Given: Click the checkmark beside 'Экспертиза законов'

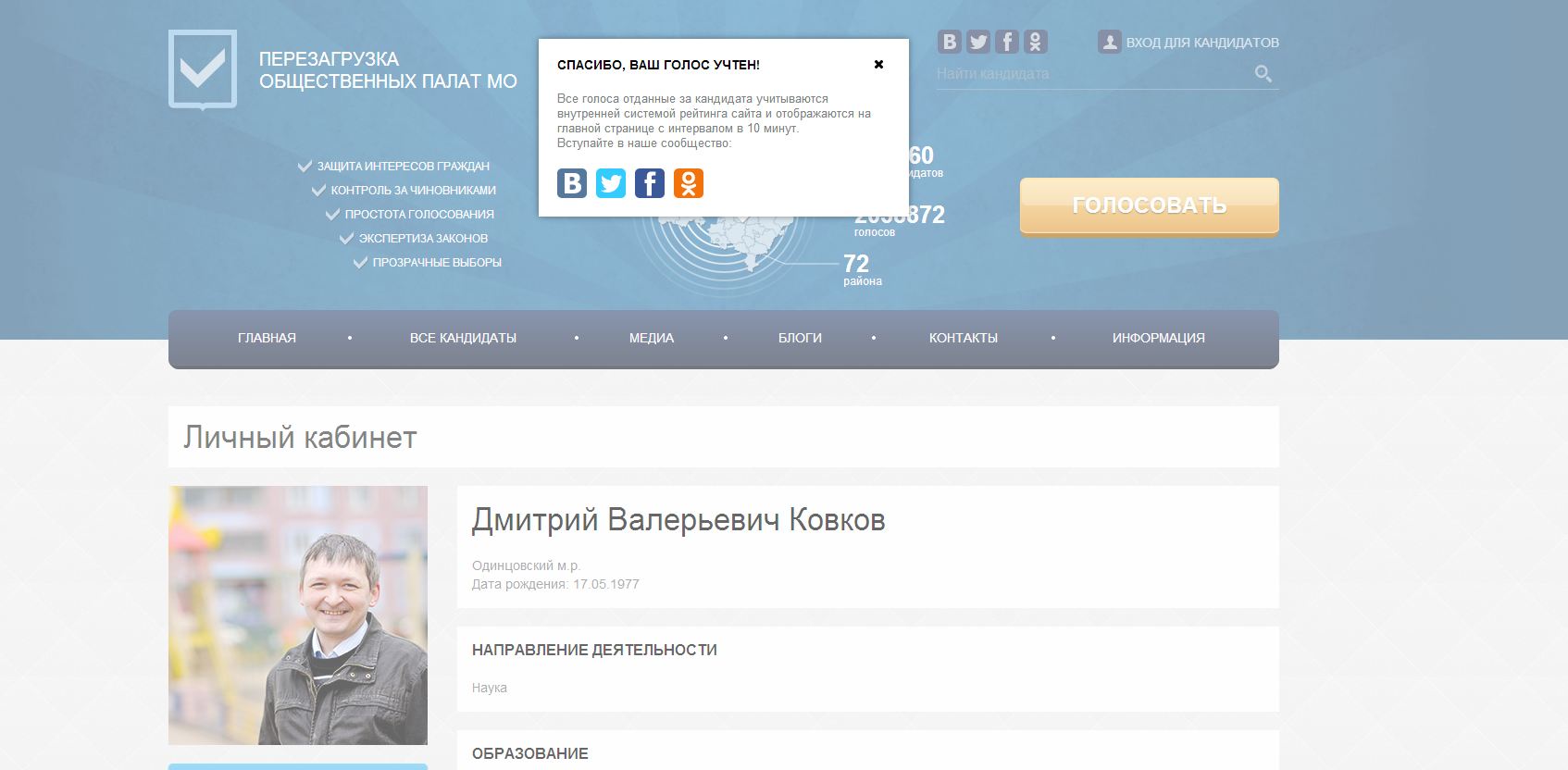Looking at the screenshot, I should click(346, 239).
